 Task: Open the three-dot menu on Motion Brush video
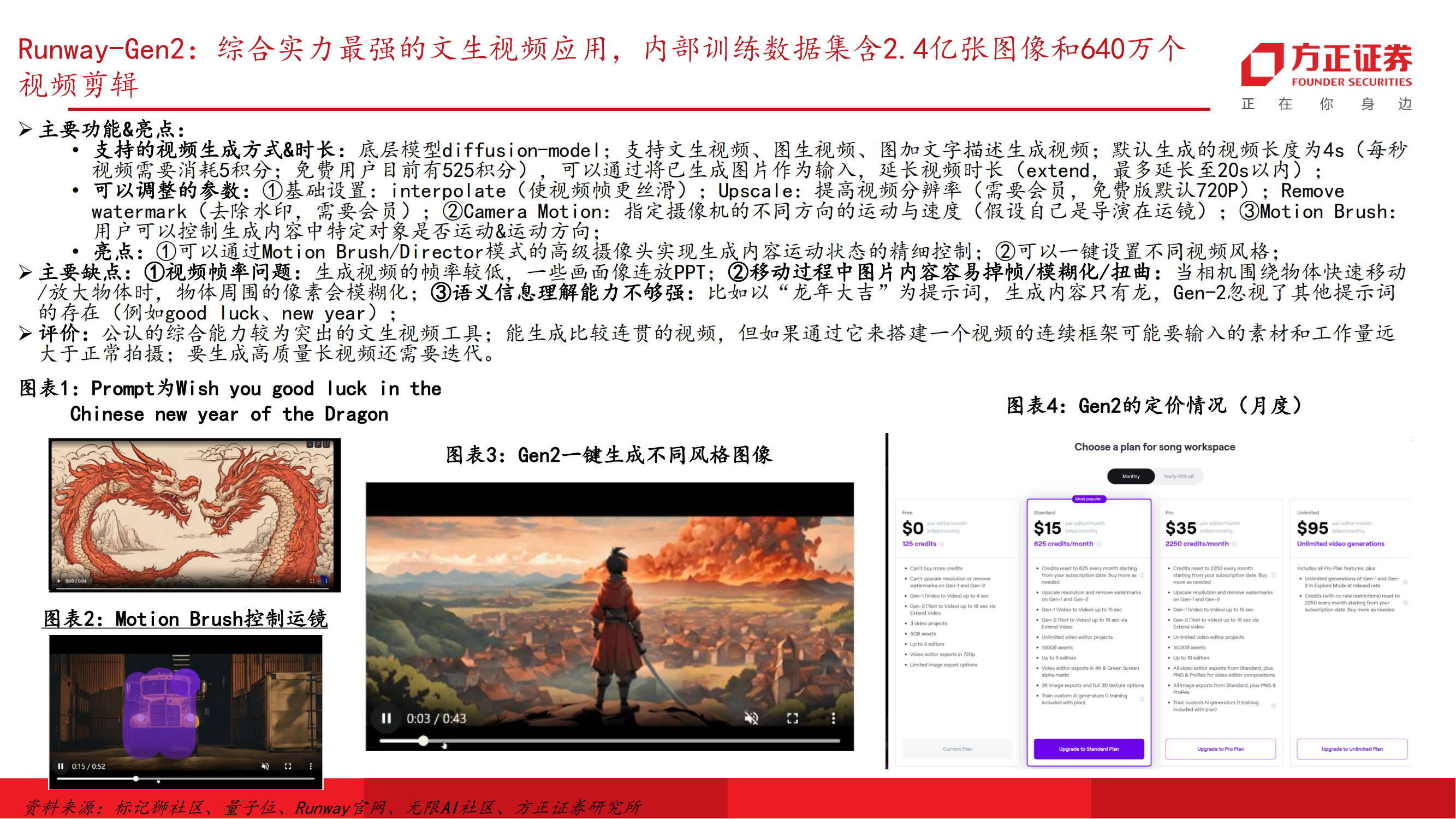pos(310,767)
